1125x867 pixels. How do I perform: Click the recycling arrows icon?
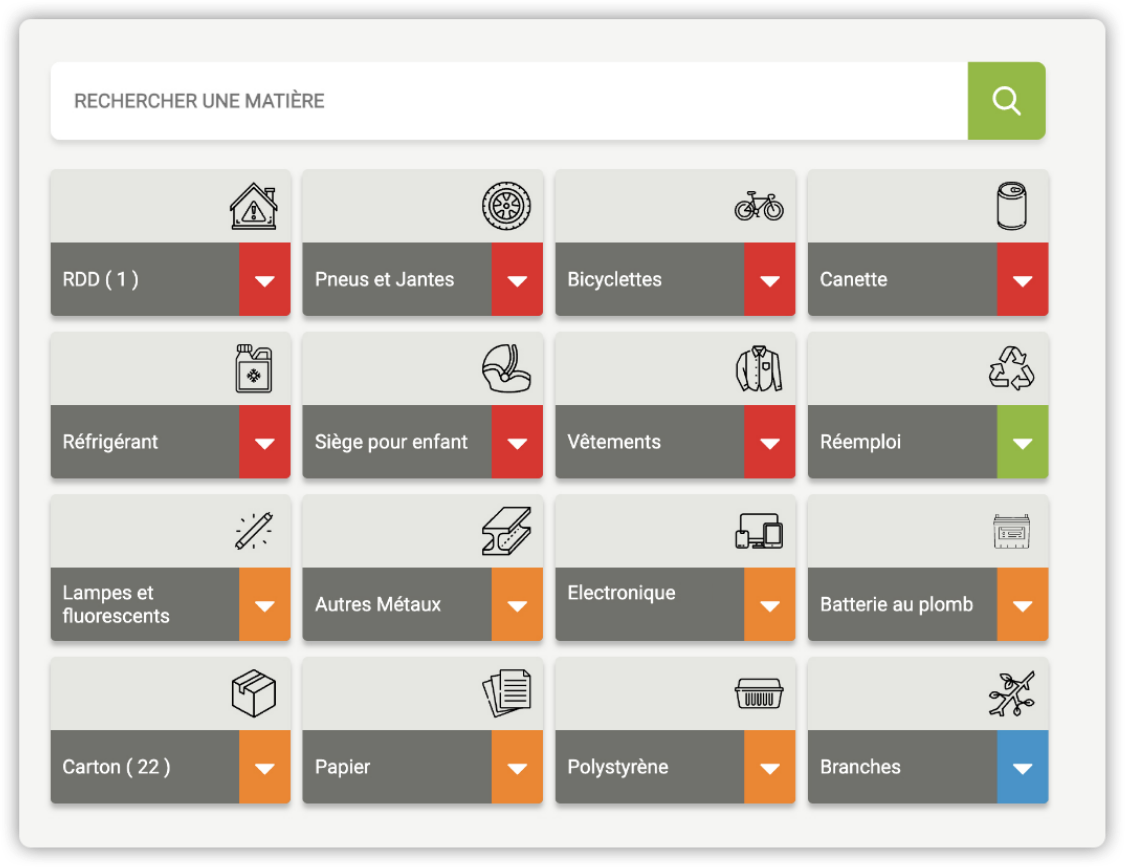coord(1011,369)
